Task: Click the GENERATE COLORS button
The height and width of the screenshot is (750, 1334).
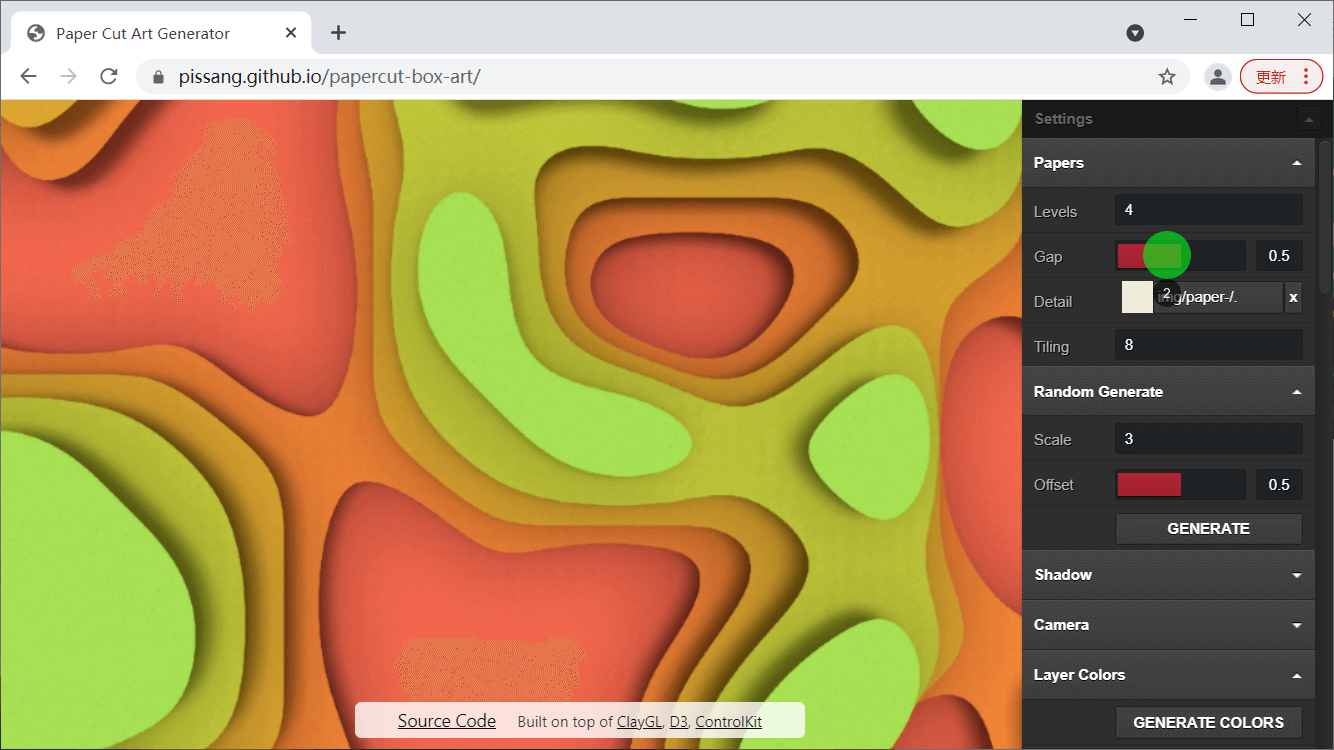Action: click(x=1209, y=722)
